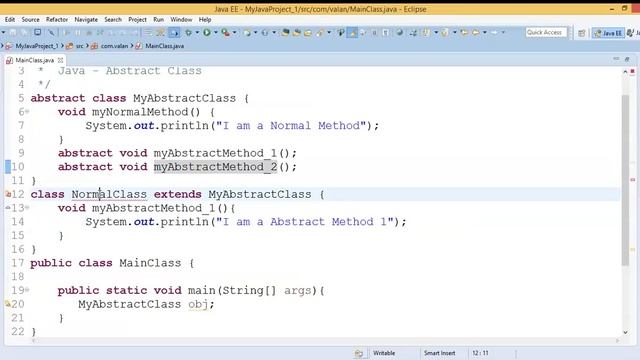This screenshot has height=360, width=640.
Task: Expand the MyJavaProject_1 breadcrumb chevron
Action: coord(62,46)
